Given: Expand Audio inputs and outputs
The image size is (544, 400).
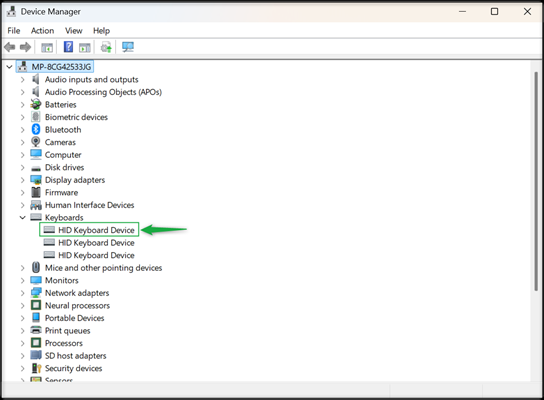Looking at the screenshot, I should (x=23, y=79).
